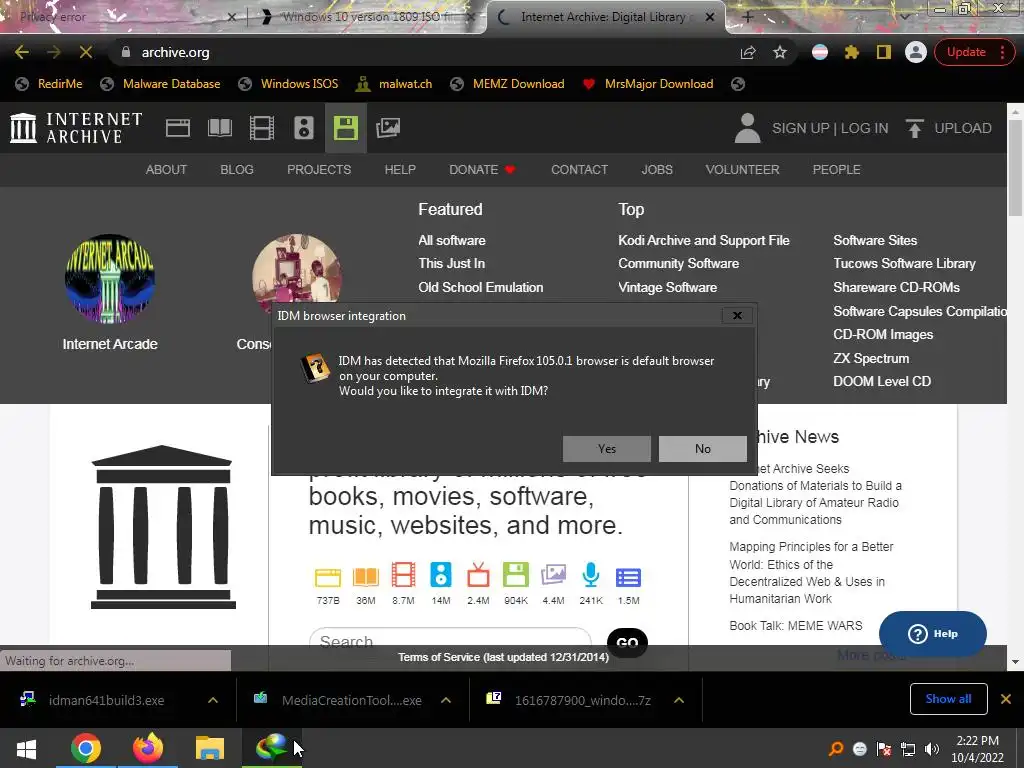The width and height of the screenshot is (1024, 768).
Task: Open the DONATE menu item
Action: pyautogui.click(x=482, y=170)
